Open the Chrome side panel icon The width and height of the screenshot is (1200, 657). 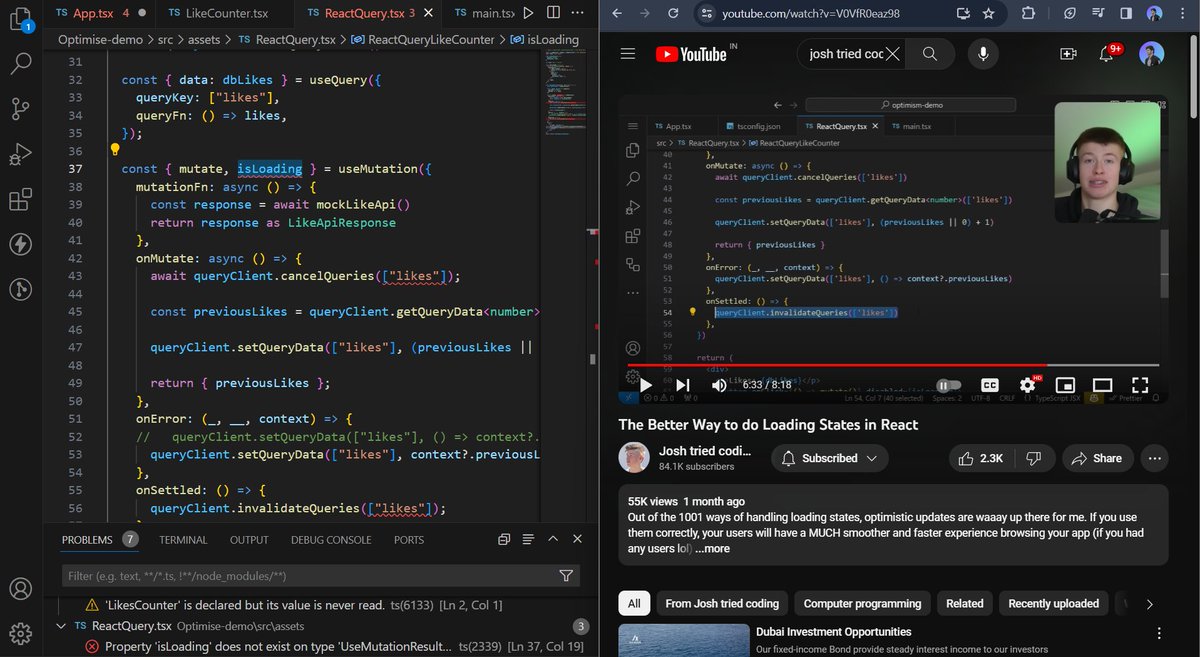click(1125, 14)
